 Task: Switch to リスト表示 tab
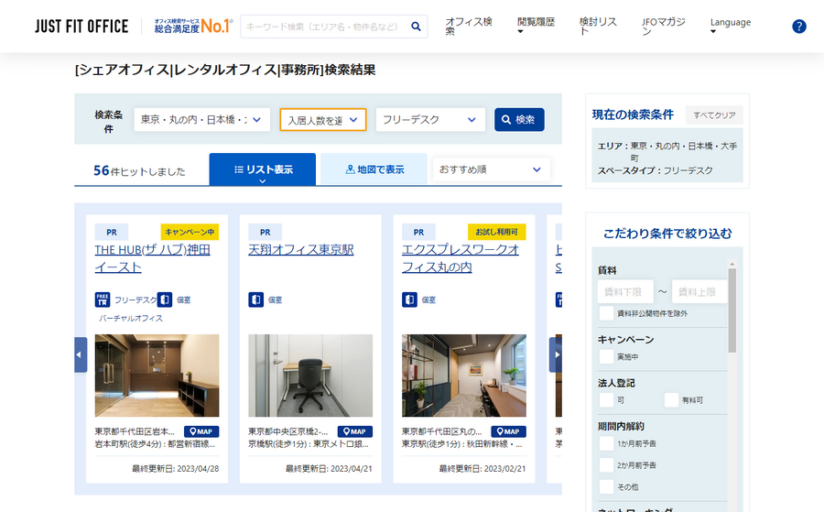click(262, 169)
